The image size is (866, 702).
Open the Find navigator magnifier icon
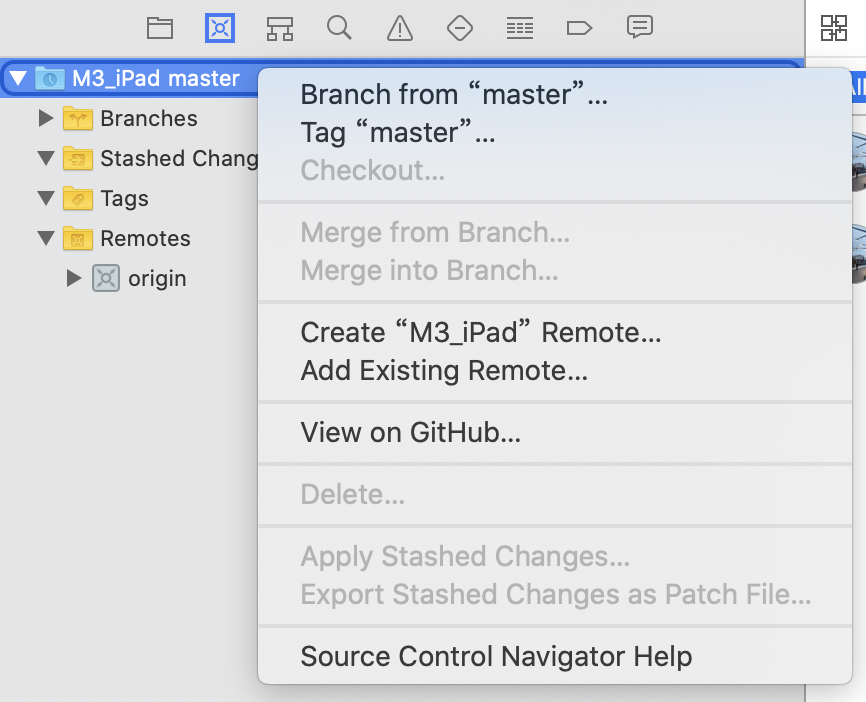(x=339, y=28)
